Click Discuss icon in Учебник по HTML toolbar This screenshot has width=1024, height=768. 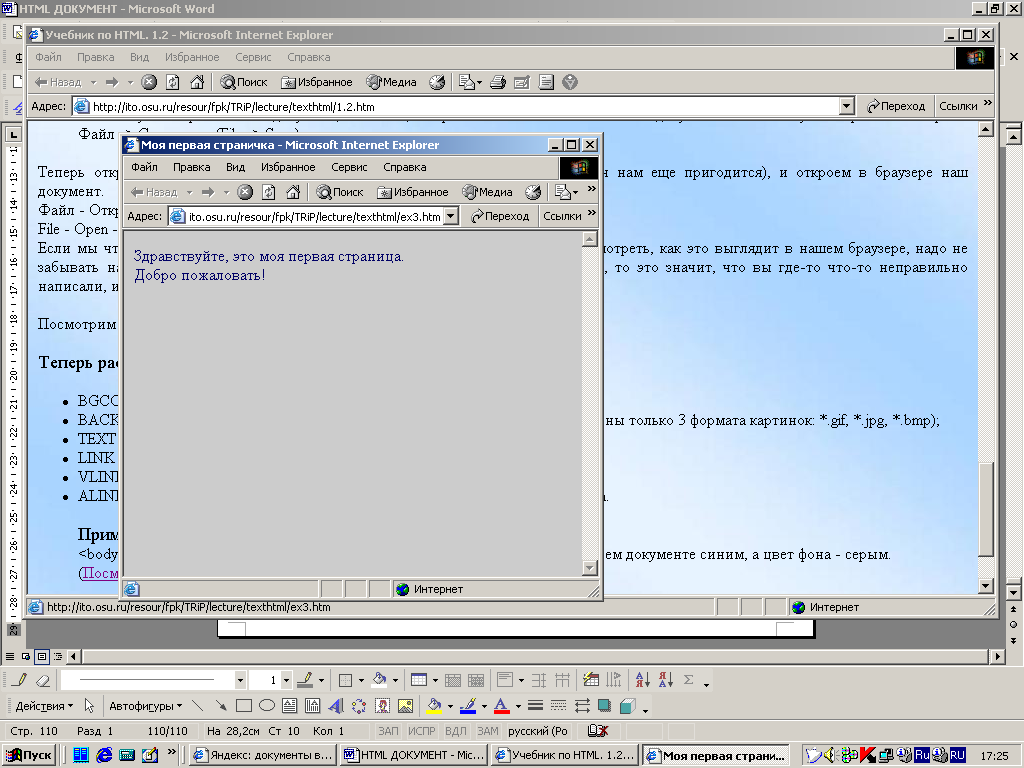pyautogui.click(x=546, y=82)
